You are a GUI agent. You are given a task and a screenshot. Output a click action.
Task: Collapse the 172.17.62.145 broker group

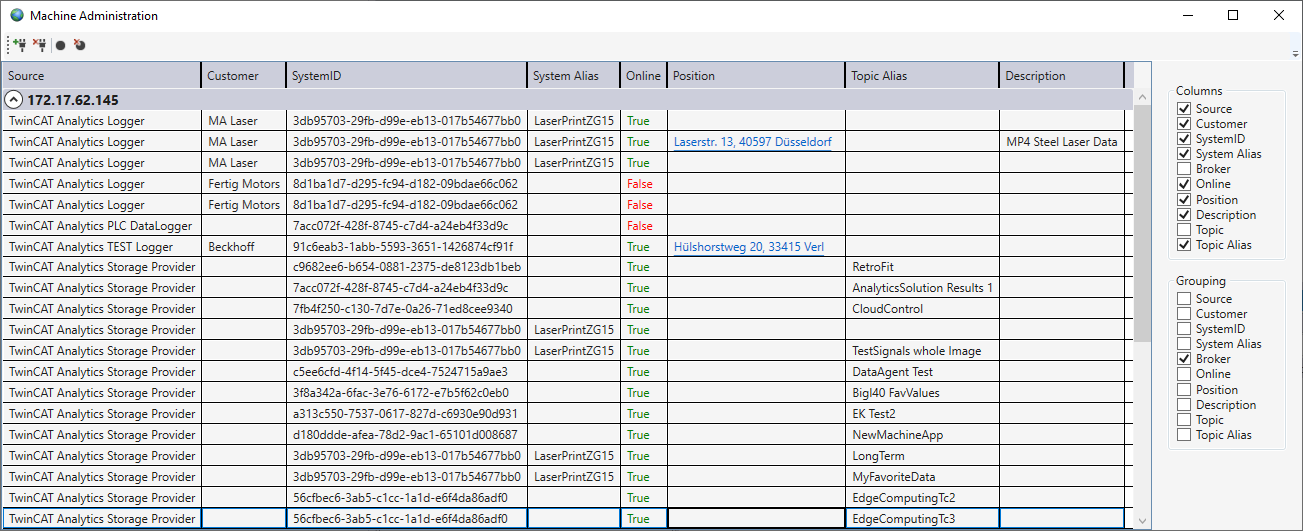[14, 100]
